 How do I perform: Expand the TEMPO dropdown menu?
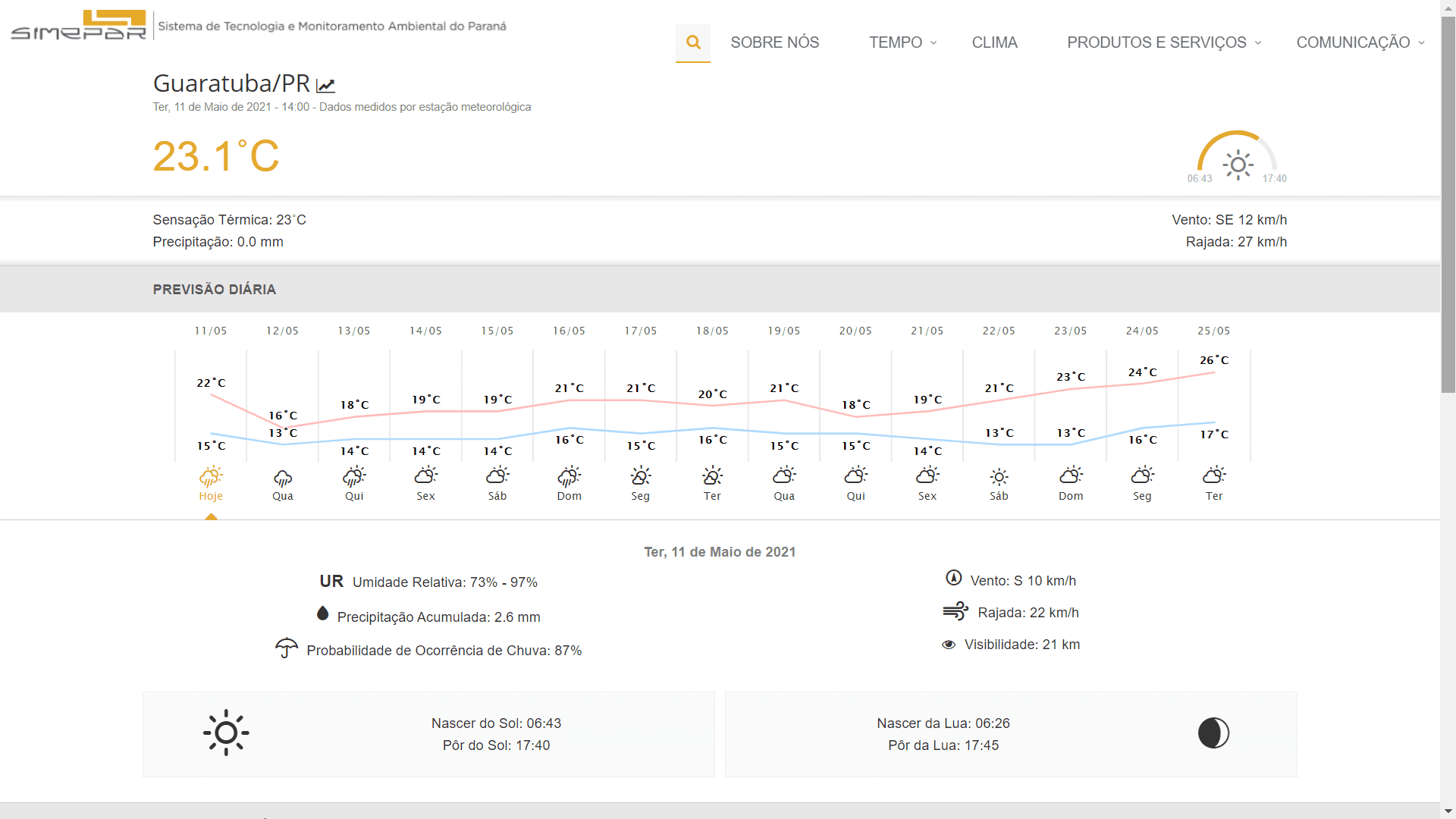tap(903, 42)
